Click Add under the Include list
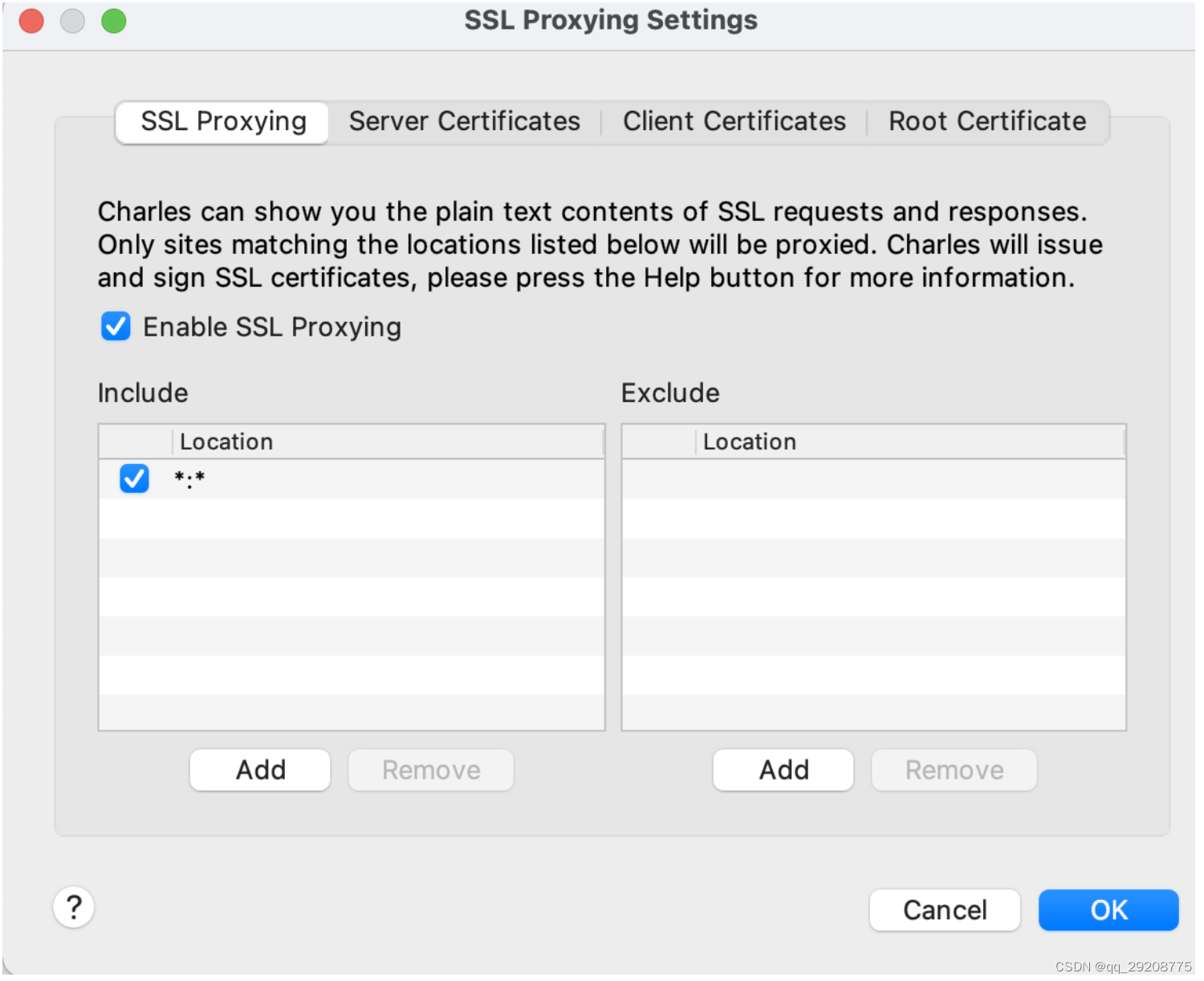The image size is (1204, 981). [260, 770]
